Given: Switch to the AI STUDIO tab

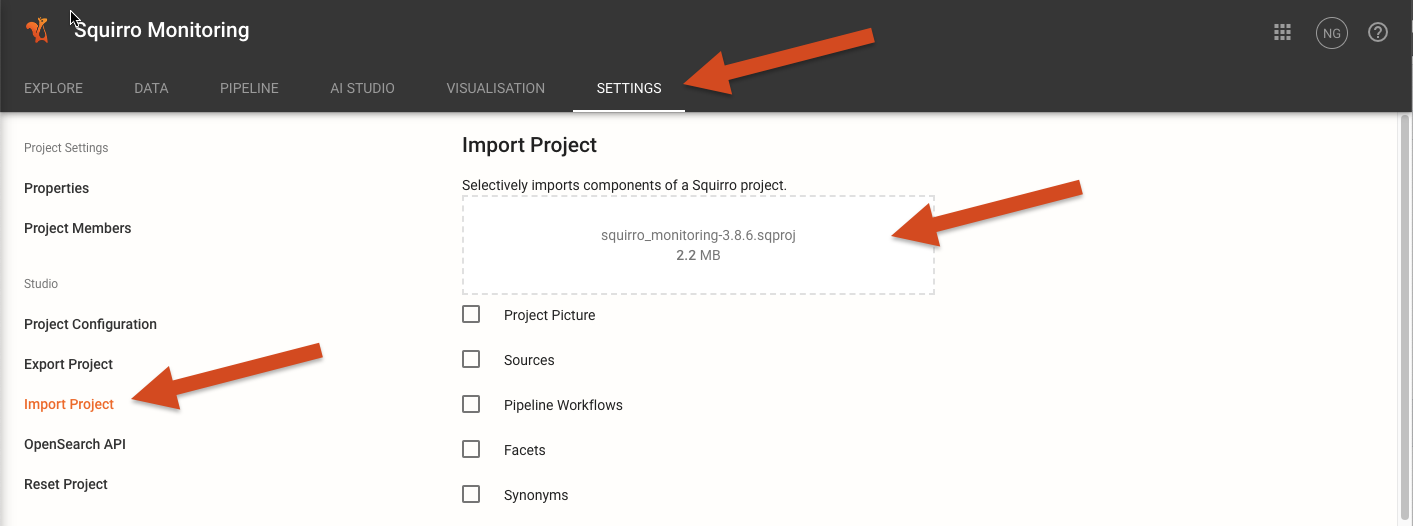Looking at the screenshot, I should [x=362, y=88].
